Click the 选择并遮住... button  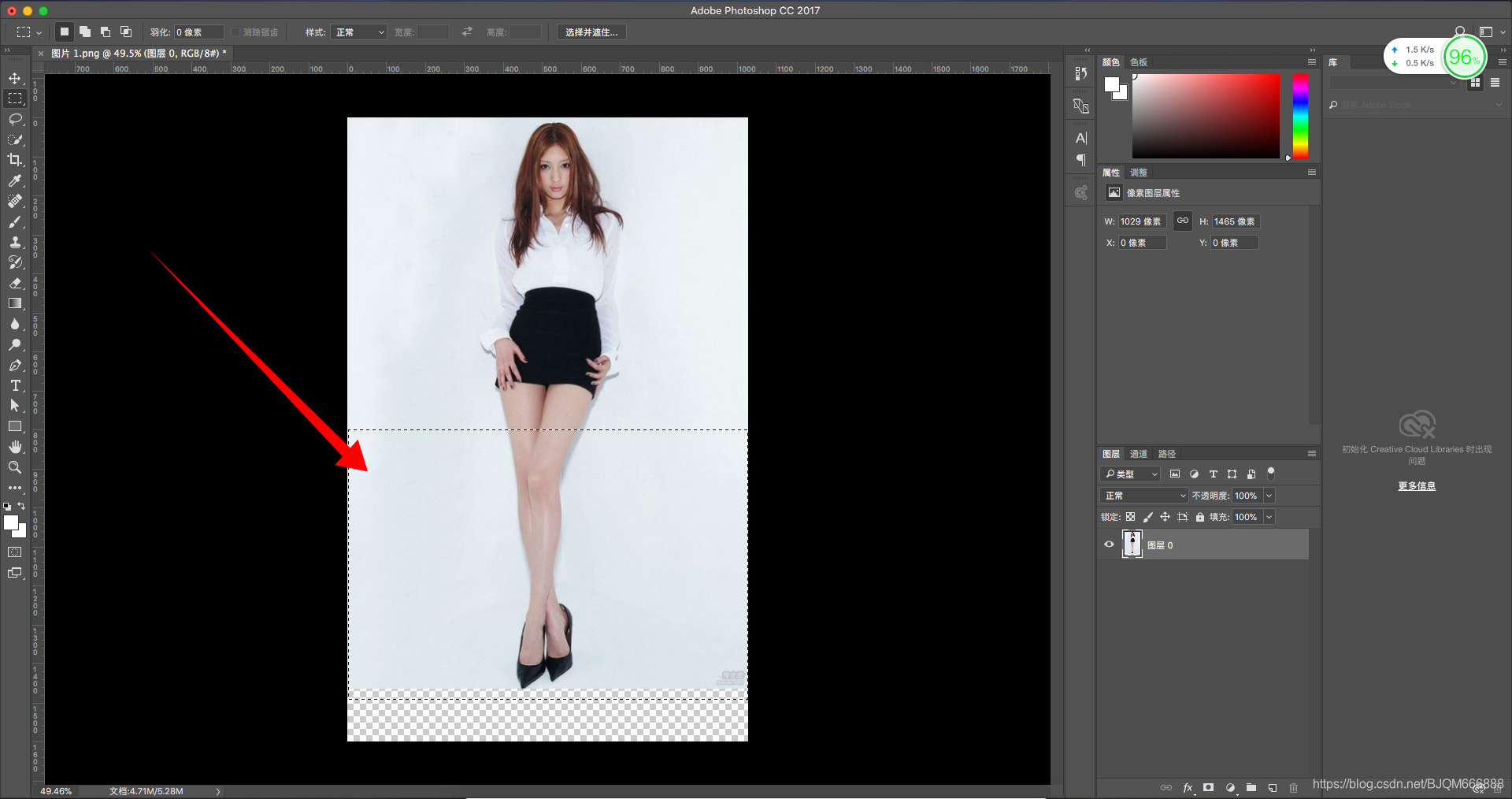(x=591, y=32)
